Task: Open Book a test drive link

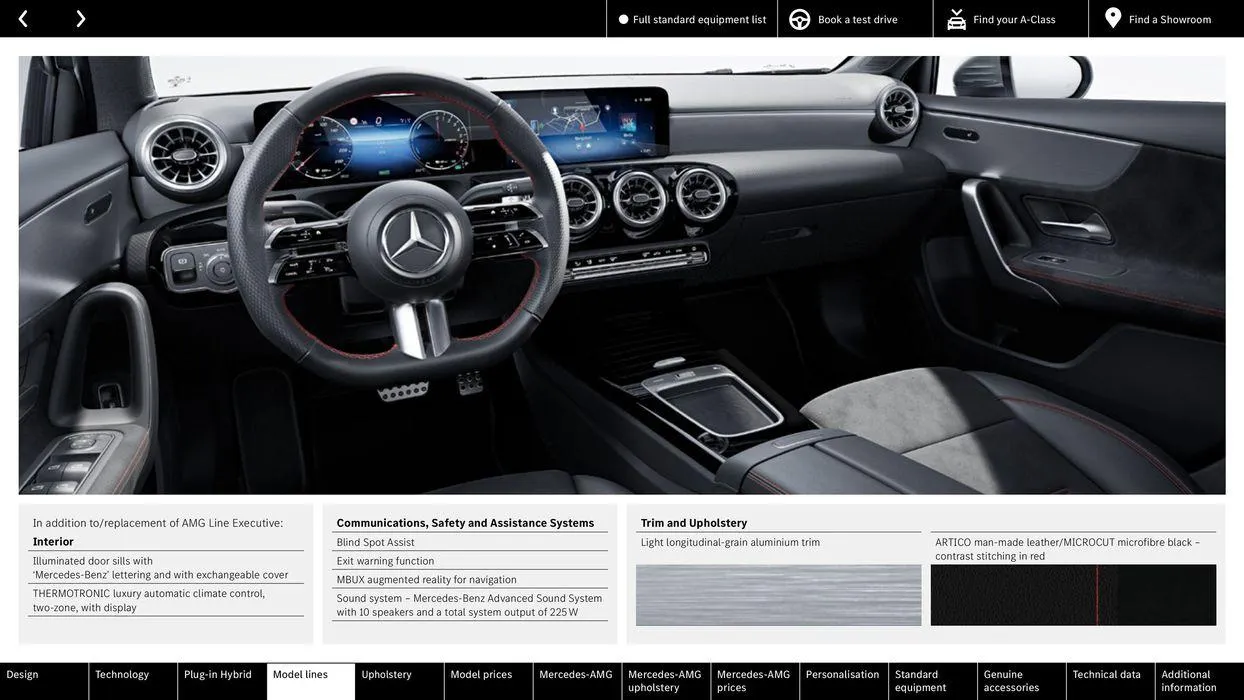Action: coord(857,19)
